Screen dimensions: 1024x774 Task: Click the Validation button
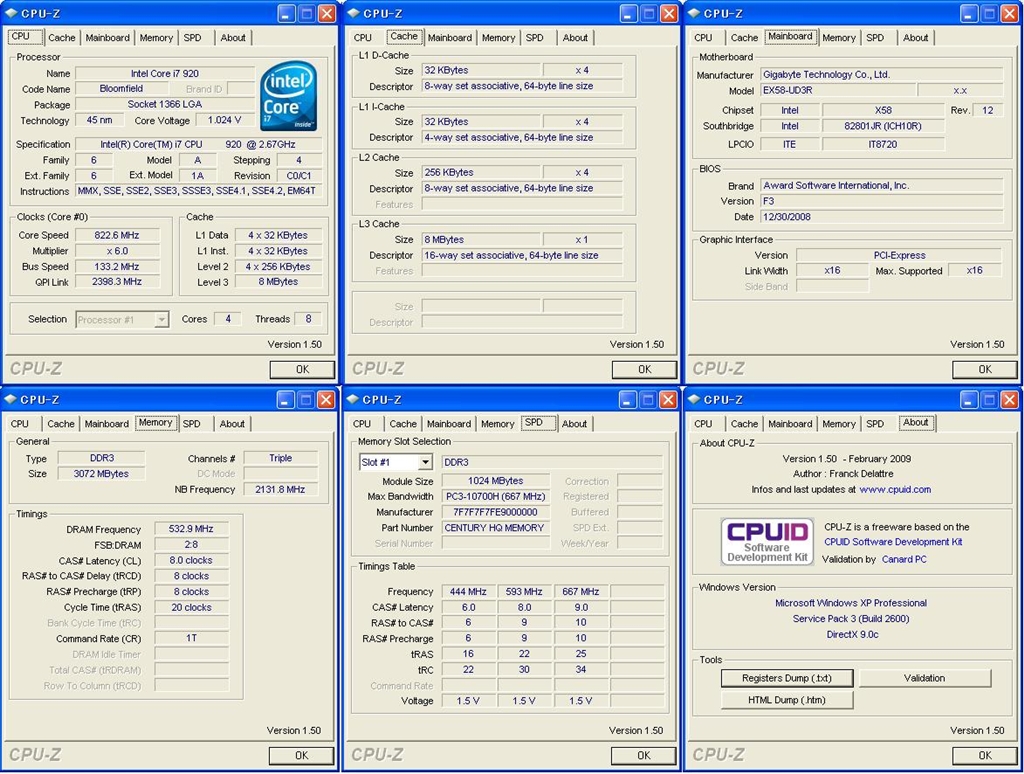tap(925, 678)
